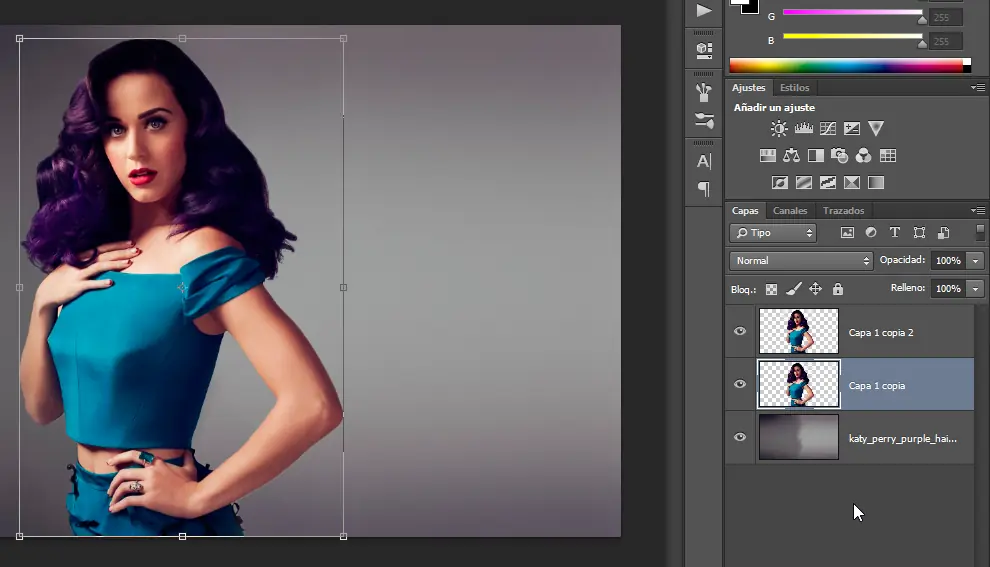990x567 pixels.
Task: Add a Vibrance adjustment
Action: tap(876, 129)
